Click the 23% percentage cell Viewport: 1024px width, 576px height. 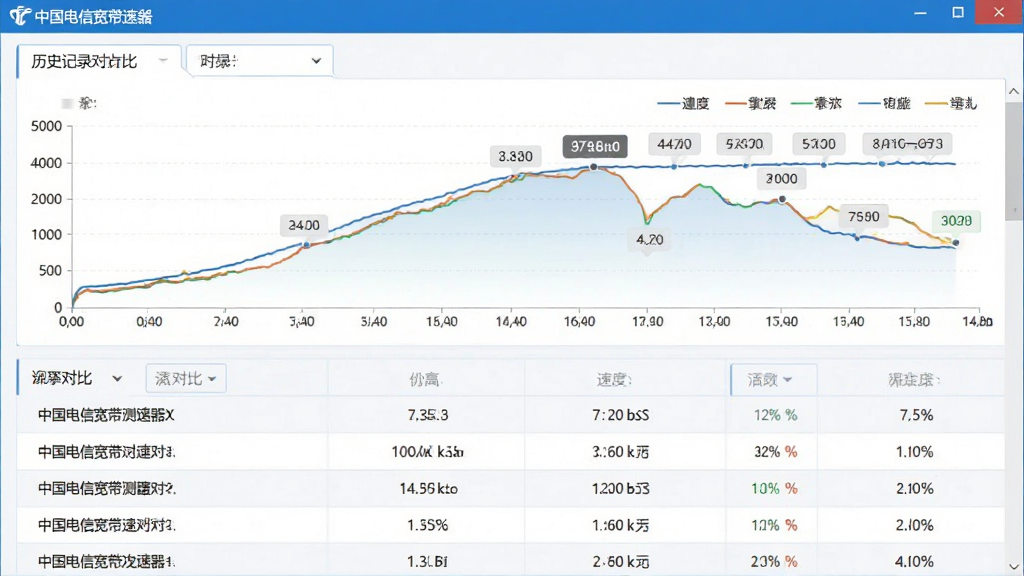(774, 562)
